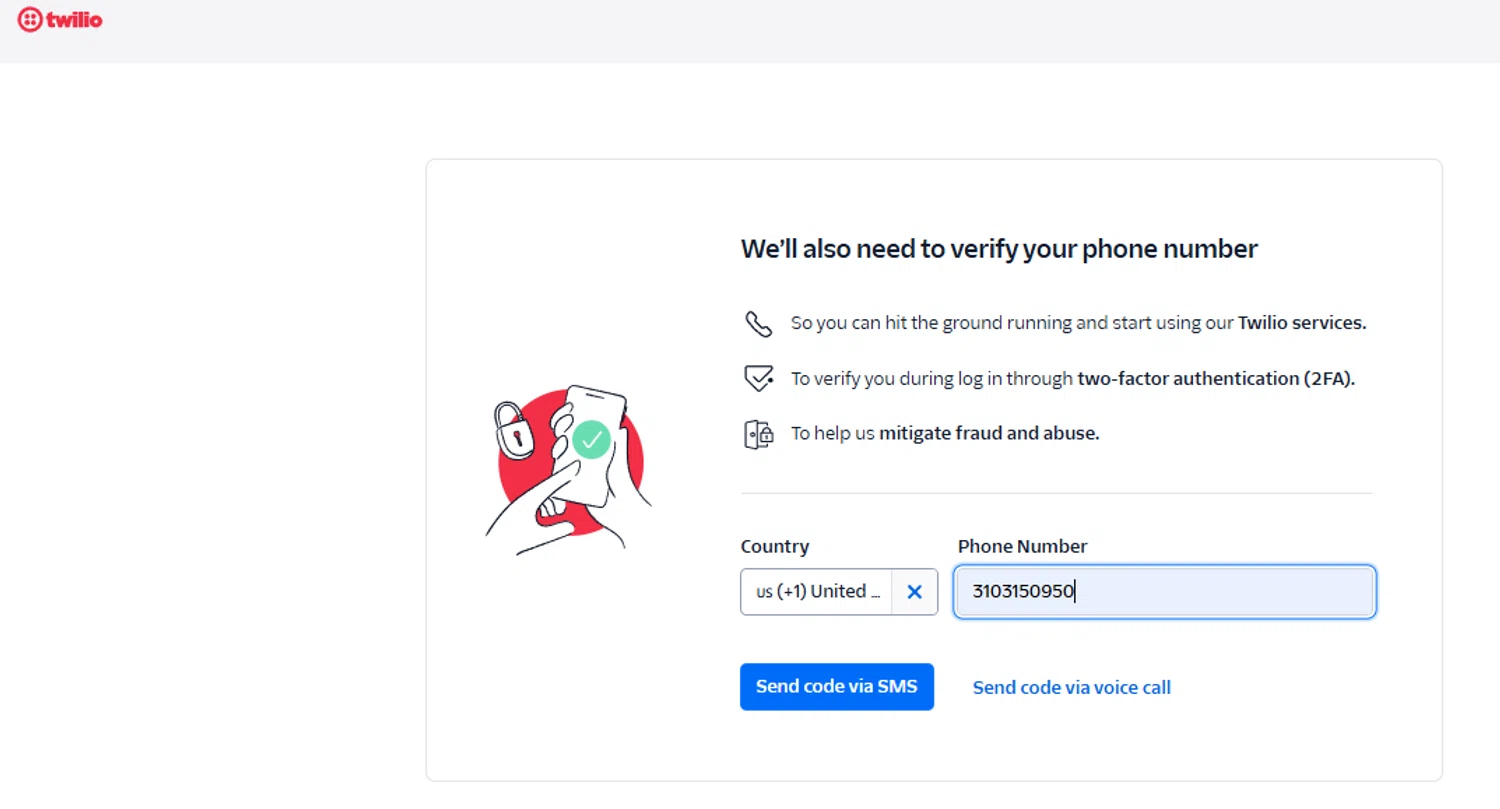Click the padlock in the illustration
This screenshot has height=809, width=1500.
pos(514,431)
